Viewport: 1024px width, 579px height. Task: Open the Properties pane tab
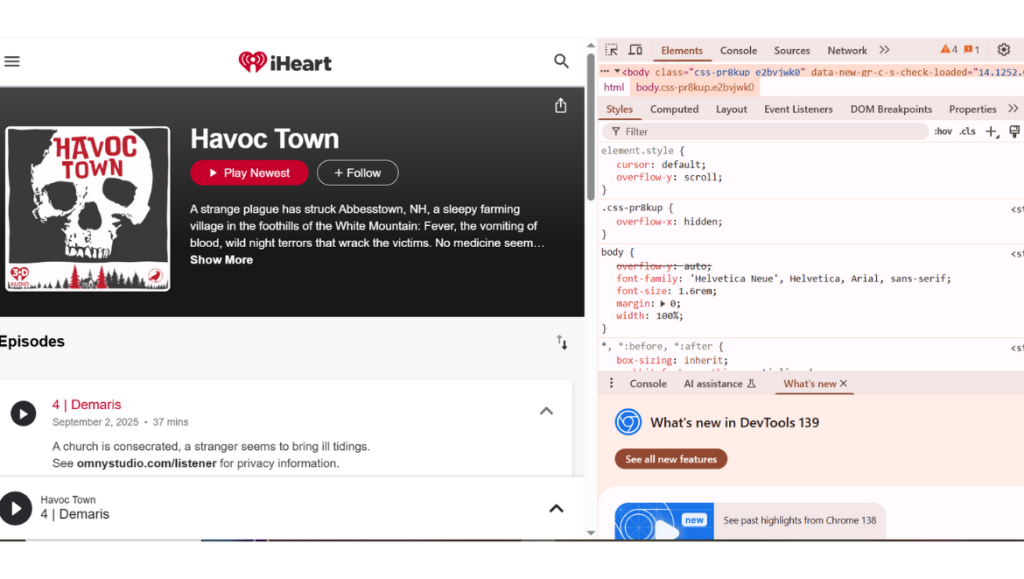972,109
